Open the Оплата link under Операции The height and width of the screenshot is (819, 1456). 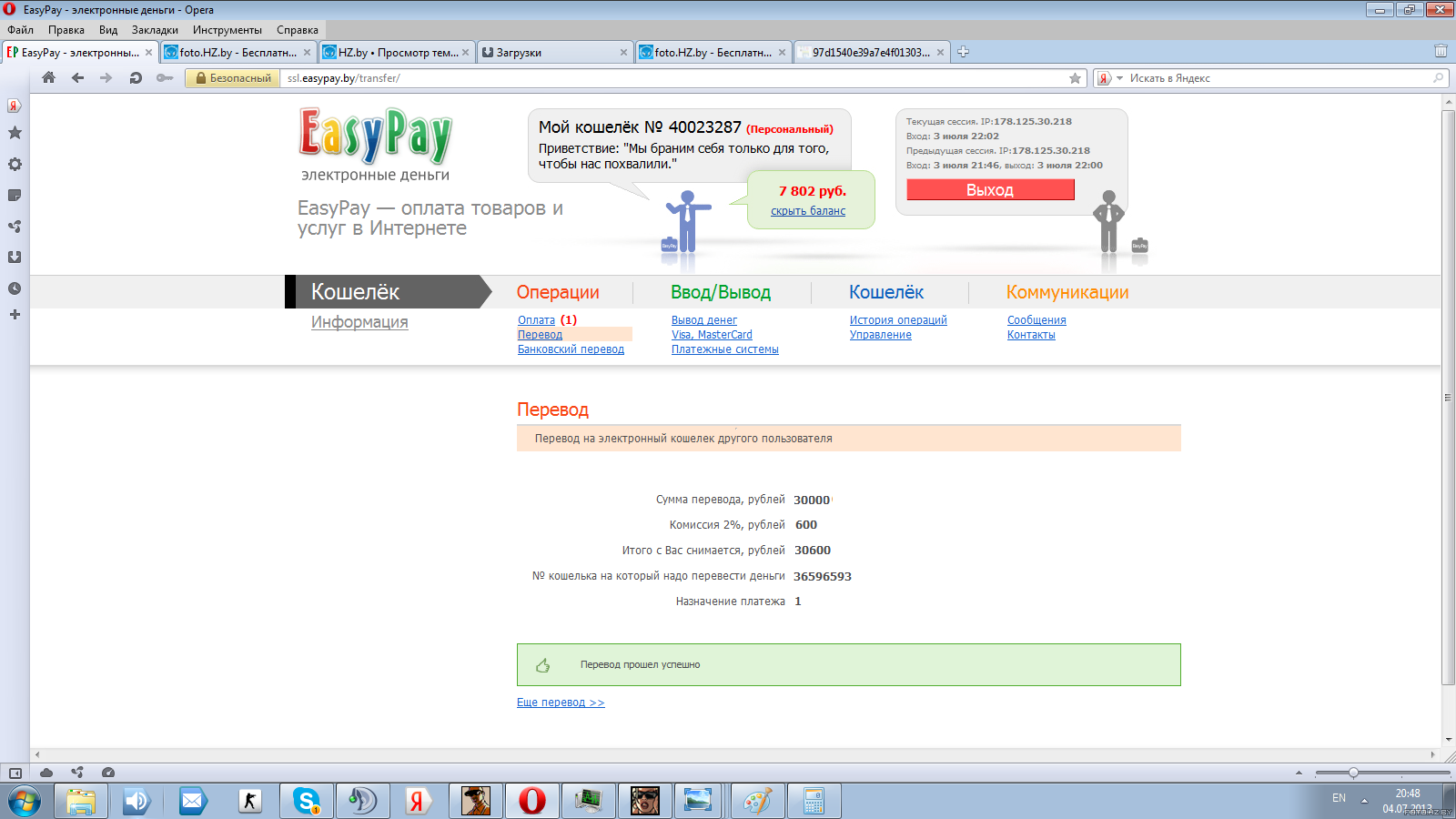tap(536, 320)
